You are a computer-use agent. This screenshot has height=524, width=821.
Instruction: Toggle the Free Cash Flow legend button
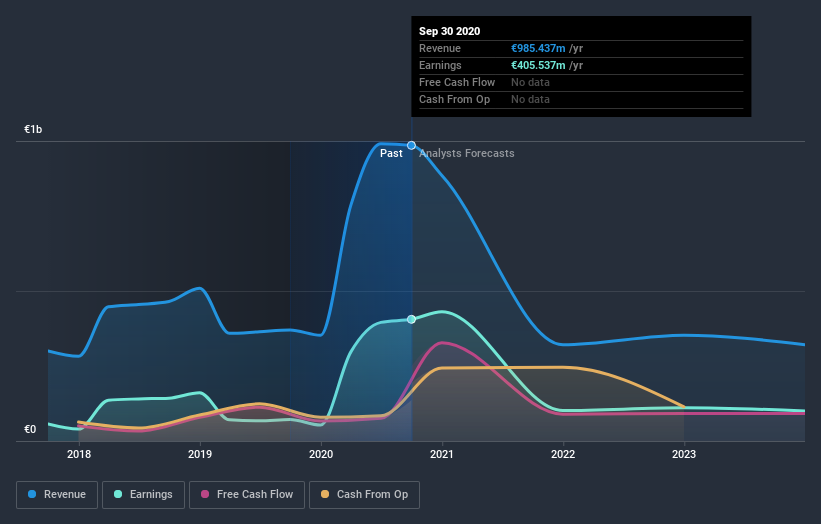(x=247, y=495)
